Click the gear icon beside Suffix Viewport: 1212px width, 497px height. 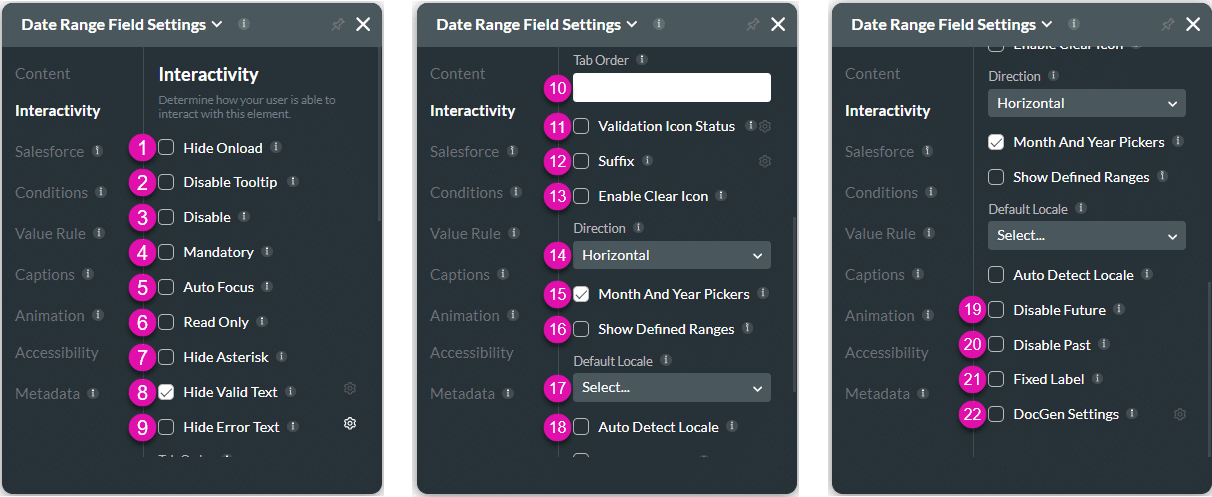(x=765, y=161)
